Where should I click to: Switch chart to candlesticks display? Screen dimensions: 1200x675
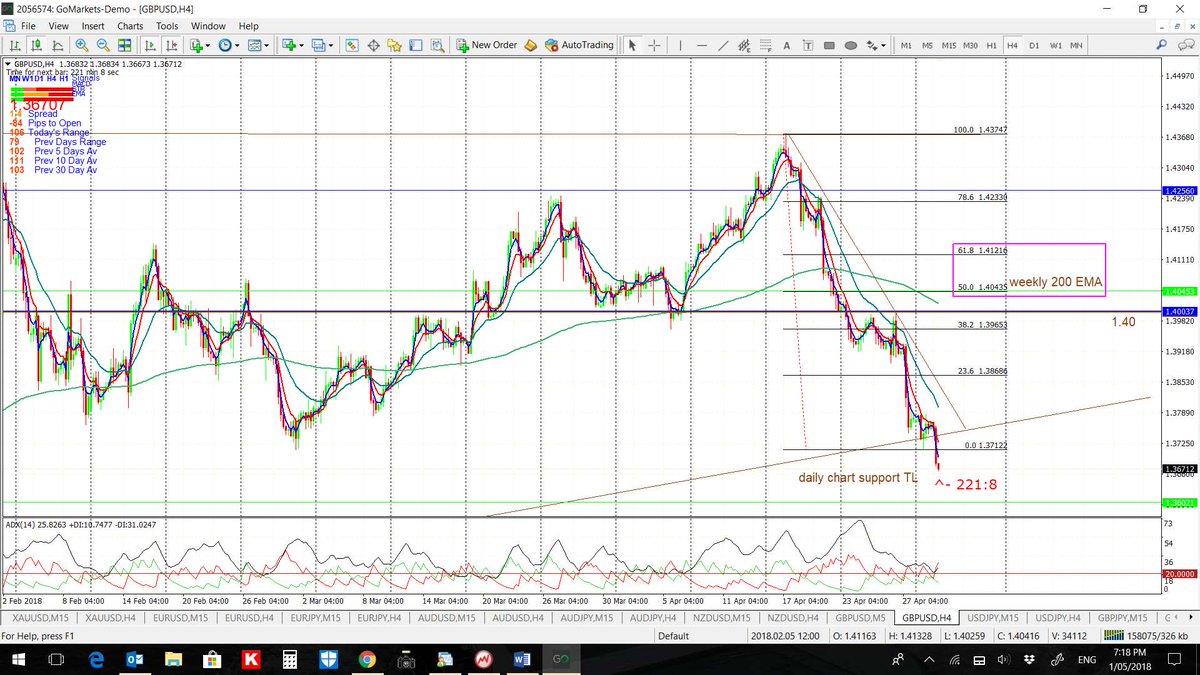click(36, 45)
